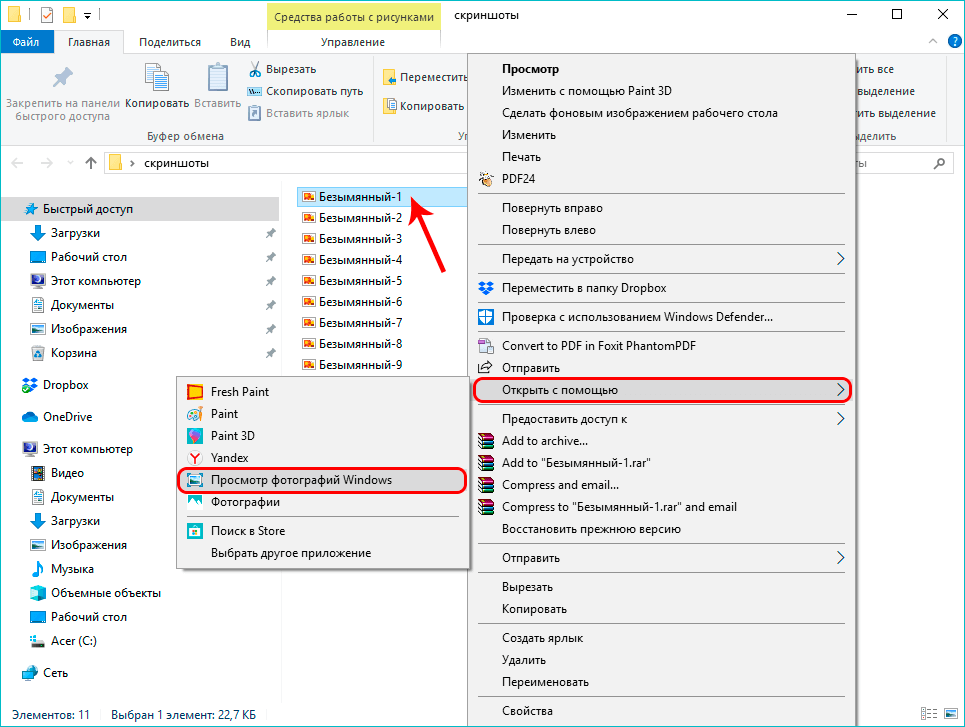Click the Yandex browser icon

click(x=195, y=458)
